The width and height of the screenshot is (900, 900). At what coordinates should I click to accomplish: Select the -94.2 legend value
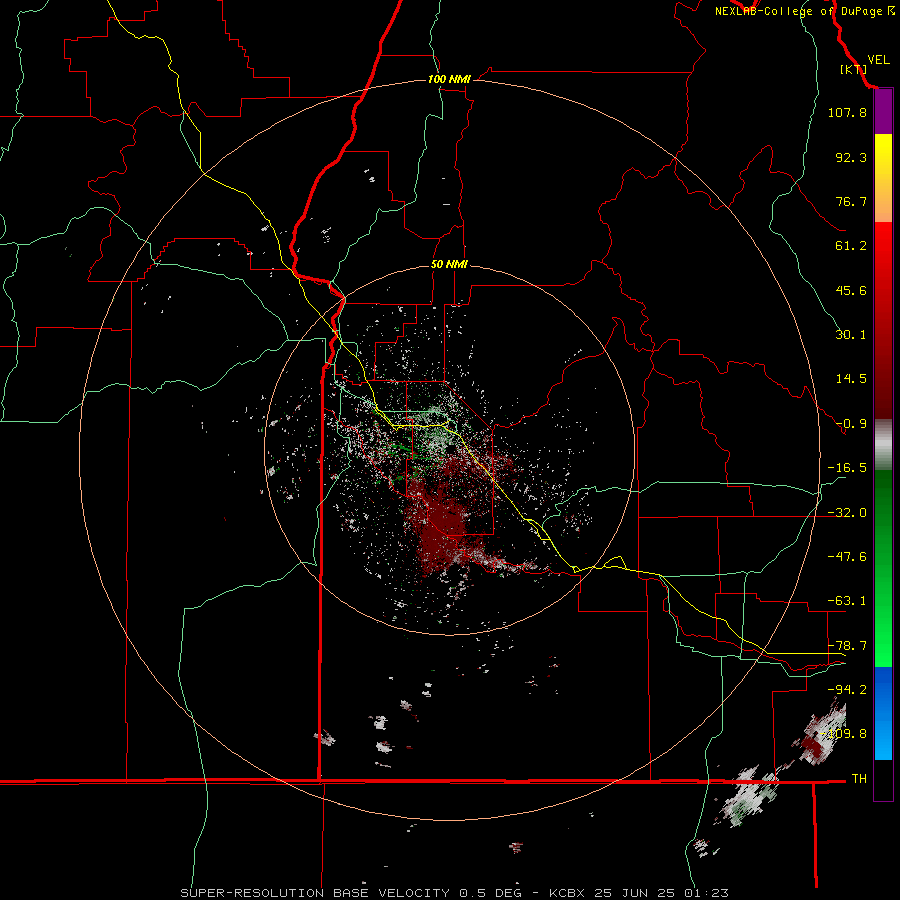pos(847,689)
